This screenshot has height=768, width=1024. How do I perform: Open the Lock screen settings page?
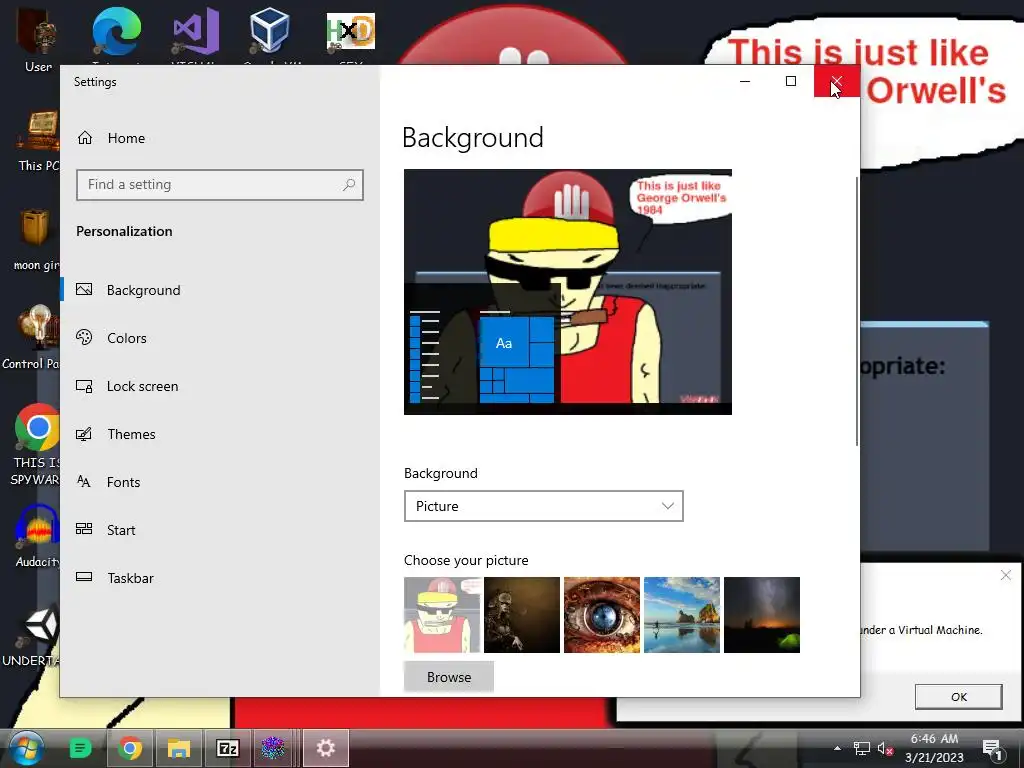click(x=127, y=386)
